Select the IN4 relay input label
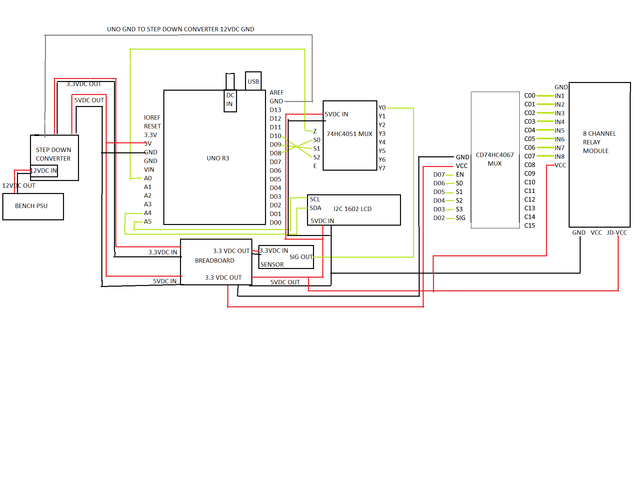Image resolution: width=640 pixels, height=480 pixels. point(560,122)
